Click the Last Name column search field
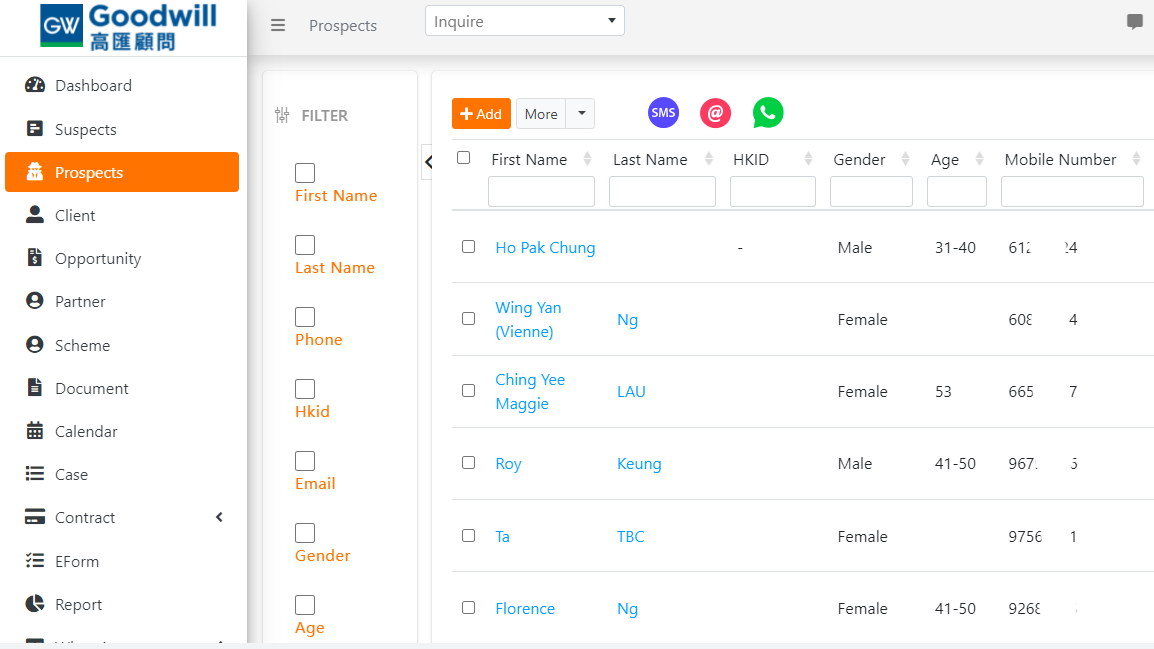Image resolution: width=1154 pixels, height=649 pixels. 662,191
